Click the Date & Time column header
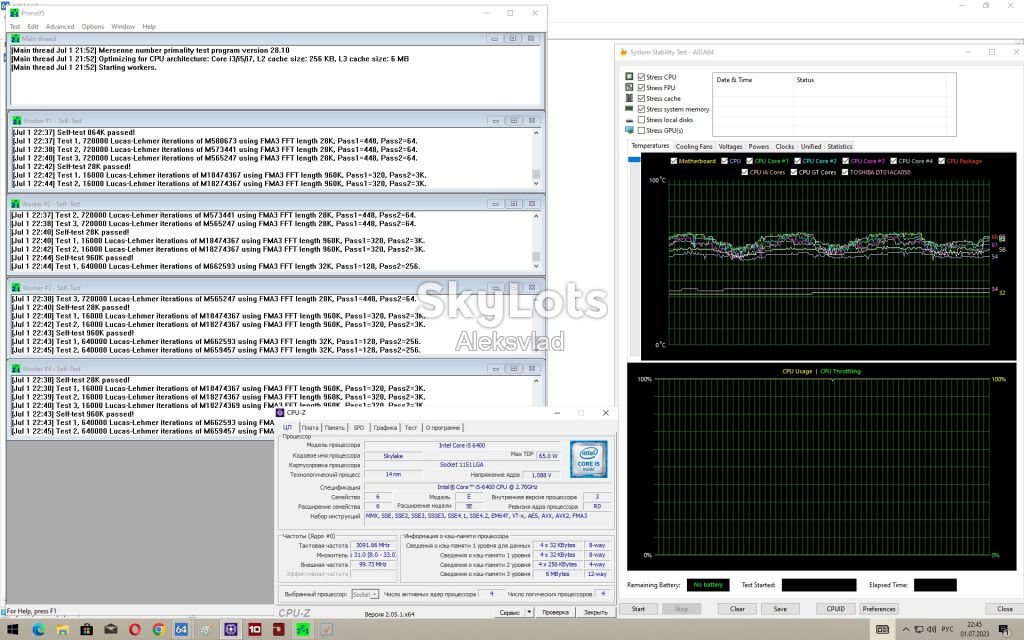The image size is (1024, 640). click(753, 80)
